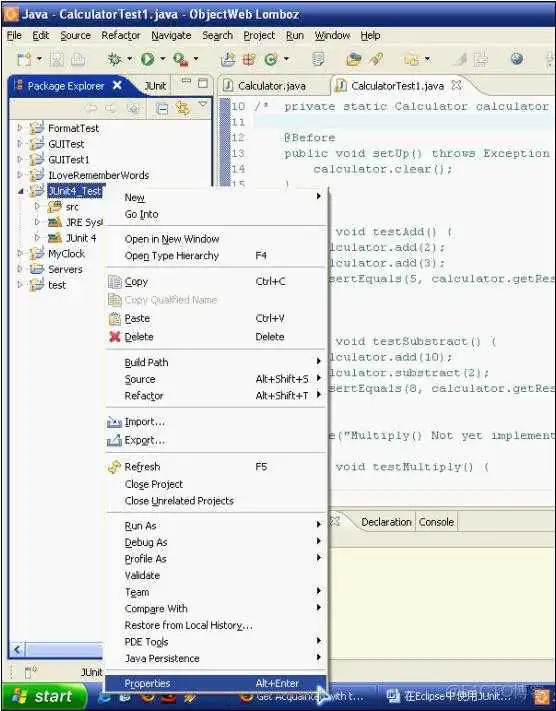The width and height of the screenshot is (556, 711).
Task: Open Package Explorer view menu triangle
Action: tap(203, 106)
